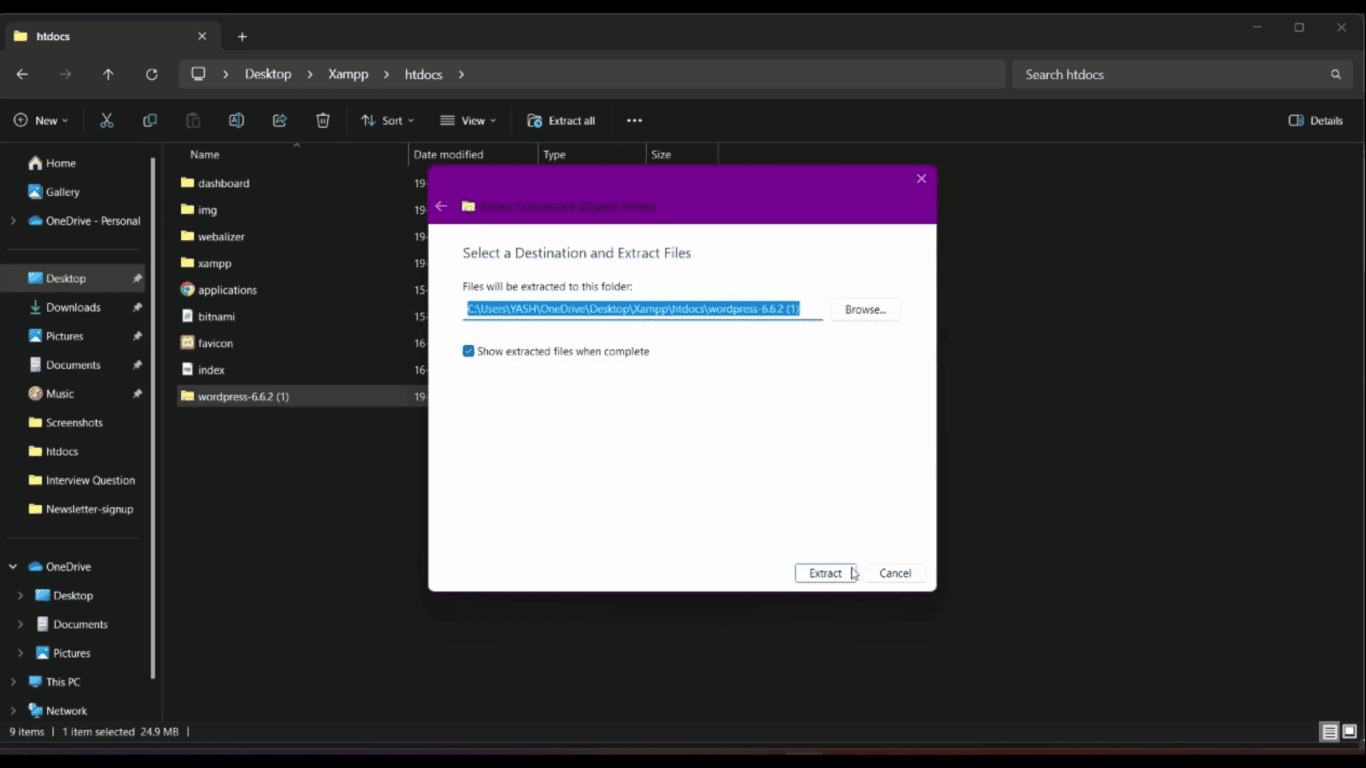The image size is (1366, 768).
Task: Click the destination folder path field
Action: tap(642, 309)
